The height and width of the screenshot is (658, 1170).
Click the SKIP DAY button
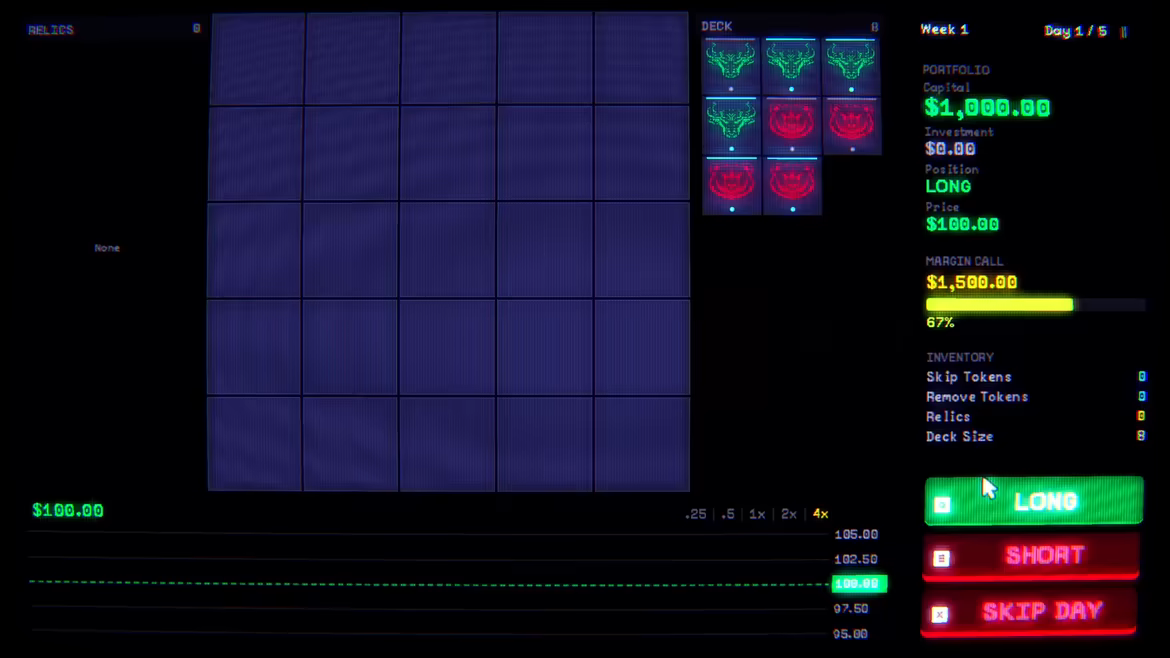click(x=1029, y=612)
